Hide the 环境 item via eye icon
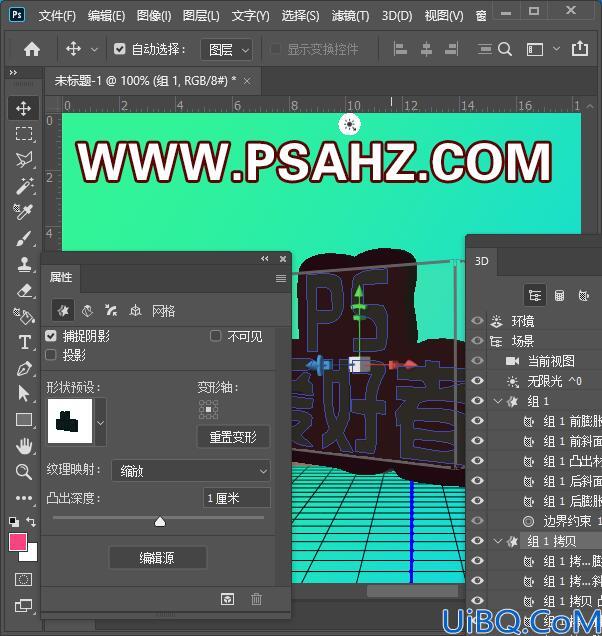The image size is (602, 636). 477,320
